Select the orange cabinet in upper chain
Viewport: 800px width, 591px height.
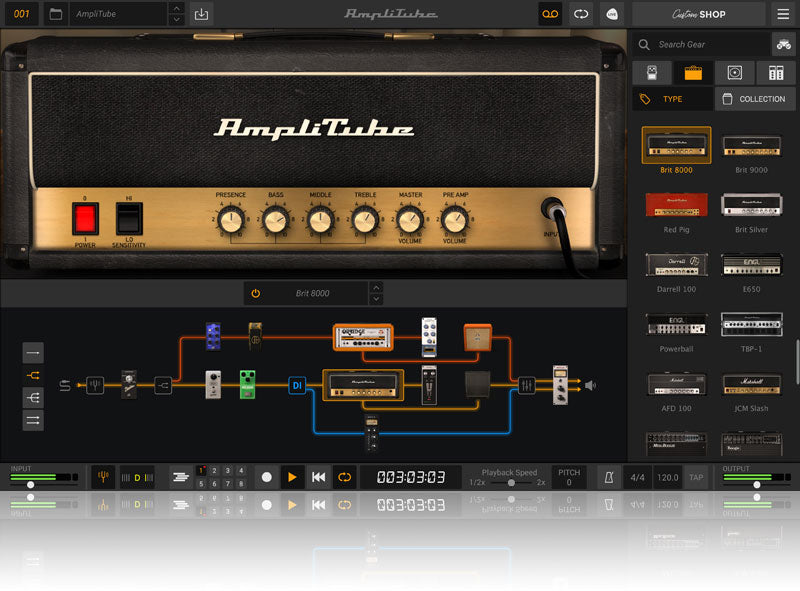[x=478, y=337]
